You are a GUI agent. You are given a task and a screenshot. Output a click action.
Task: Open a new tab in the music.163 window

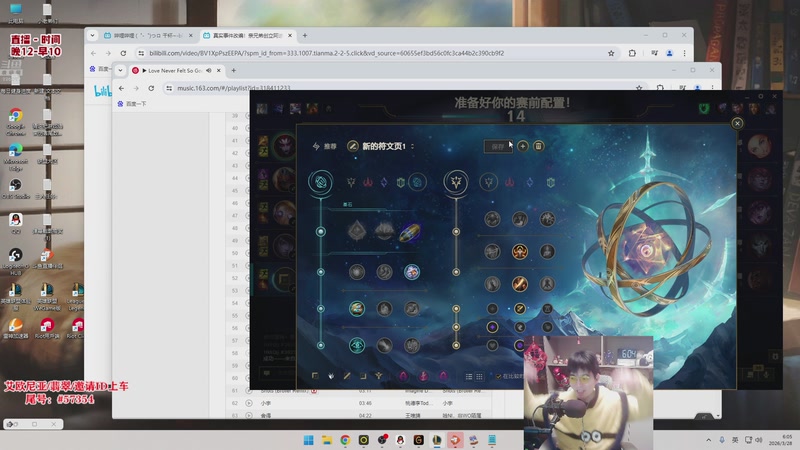point(234,70)
